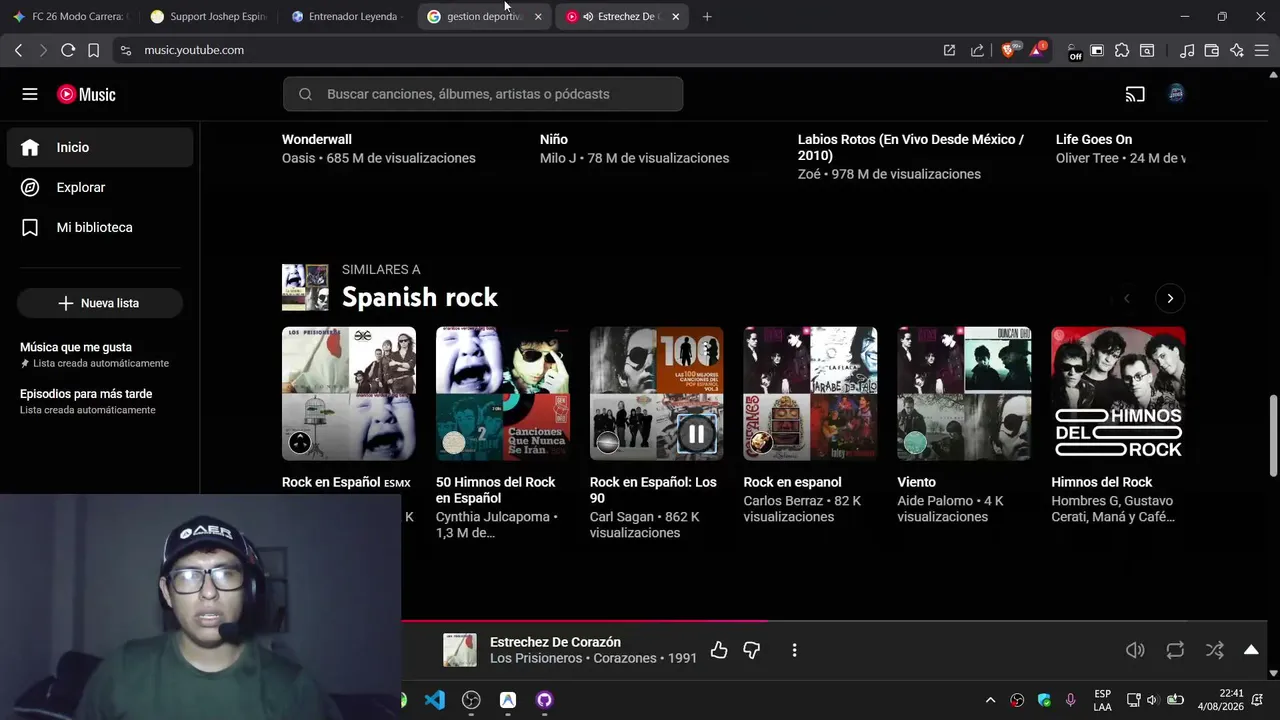Image resolution: width=1280 pixels, height=720 pixels.
Task: Open the Brave Wallet icon
Action: (x=1212, y=50)
